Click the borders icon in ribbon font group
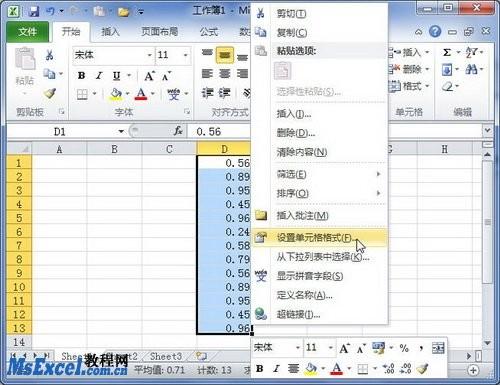Viewport: 500px width, 385px height. tap(82, 95)
